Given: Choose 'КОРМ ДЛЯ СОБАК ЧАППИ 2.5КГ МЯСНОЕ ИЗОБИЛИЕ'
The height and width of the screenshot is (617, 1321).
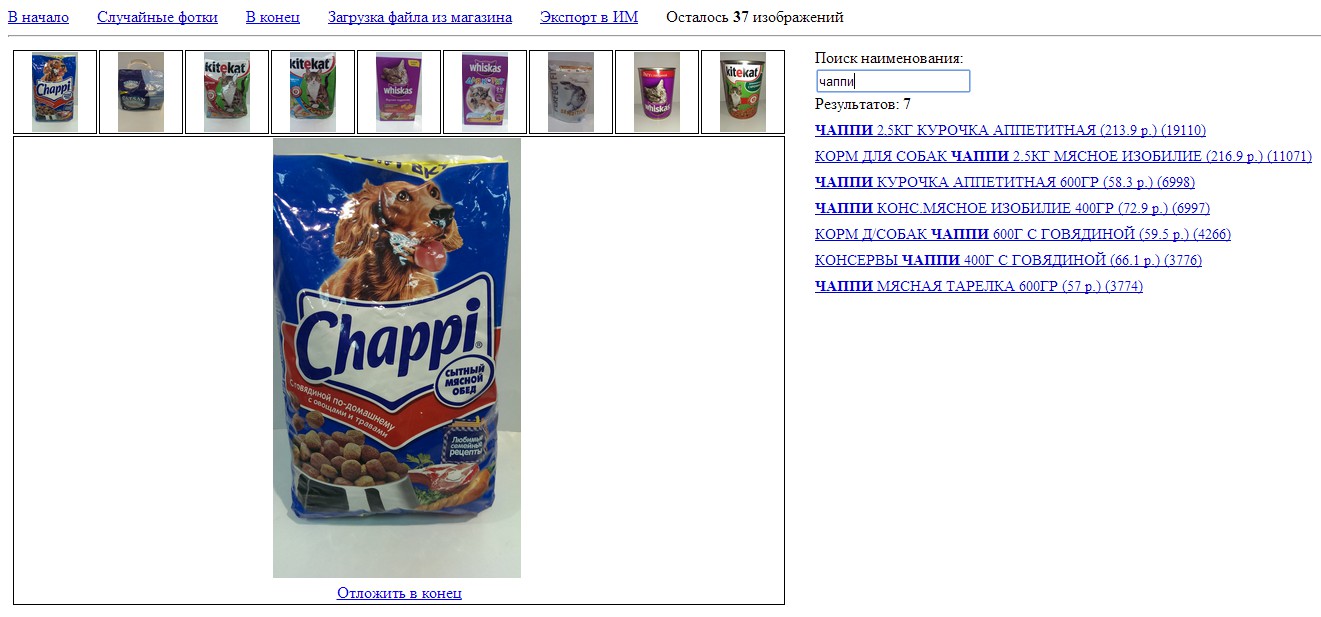Looking at the screenshot, I should [1063, 156].
